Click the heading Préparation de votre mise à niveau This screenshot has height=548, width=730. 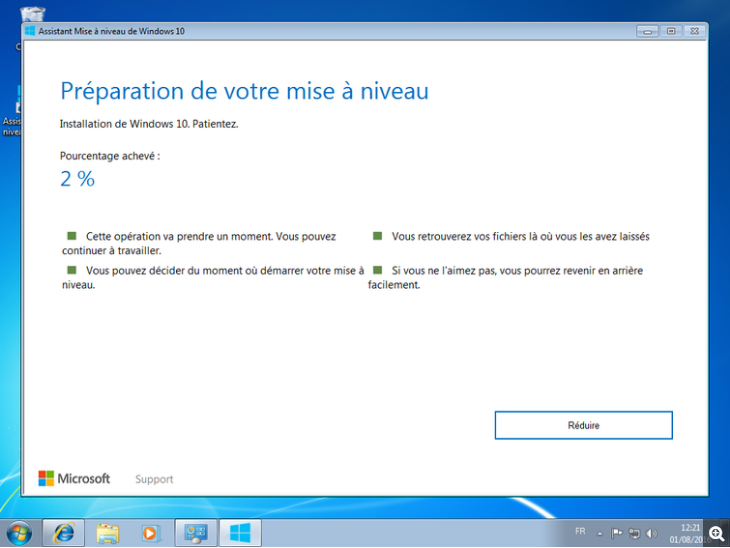click(x=244, y=91)
